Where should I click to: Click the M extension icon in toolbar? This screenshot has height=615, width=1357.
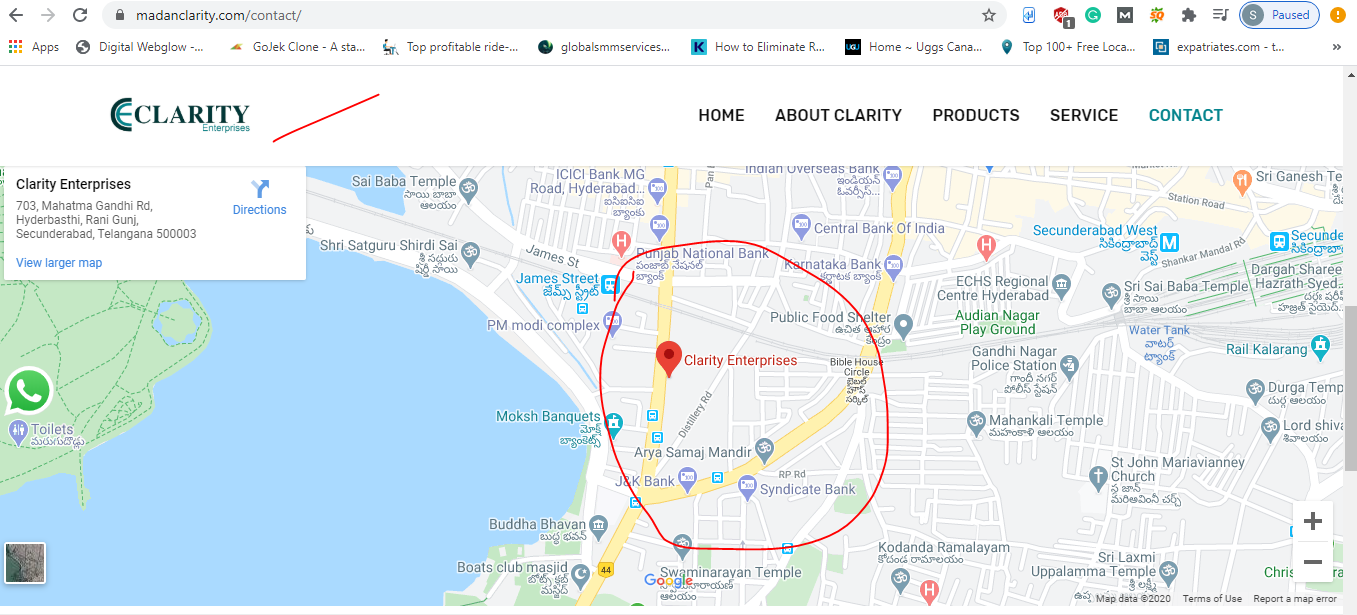click(x=1125, y=15)
